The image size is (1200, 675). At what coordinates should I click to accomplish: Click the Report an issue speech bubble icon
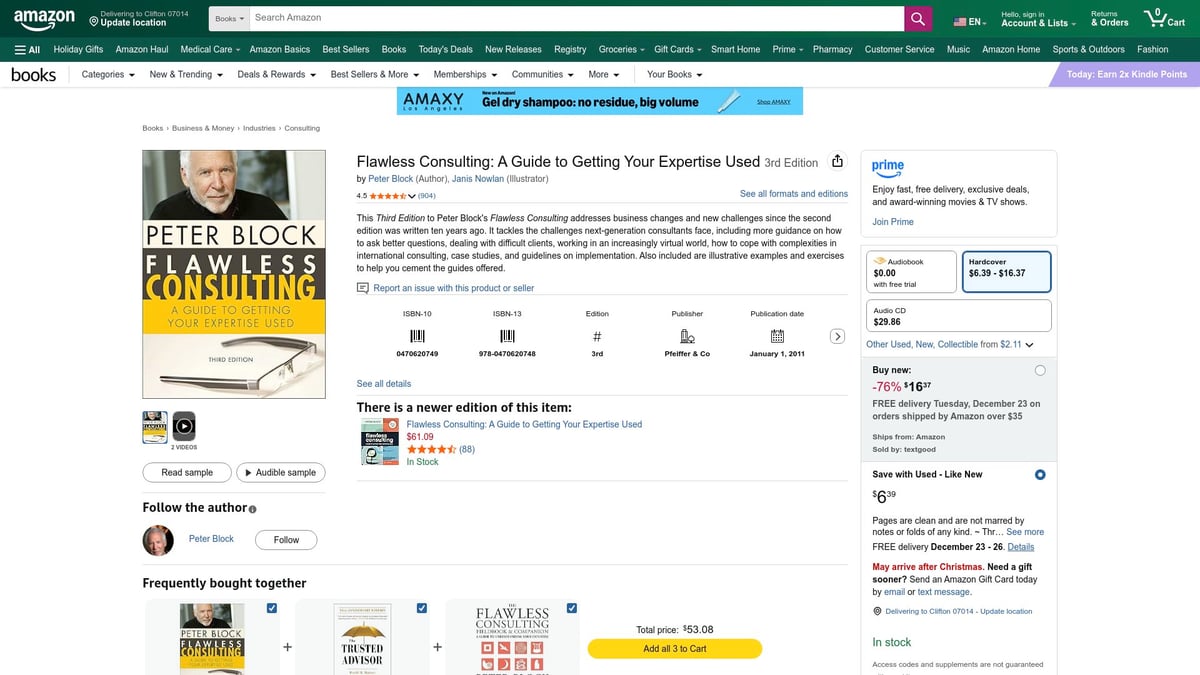click(x=363, y=287)
